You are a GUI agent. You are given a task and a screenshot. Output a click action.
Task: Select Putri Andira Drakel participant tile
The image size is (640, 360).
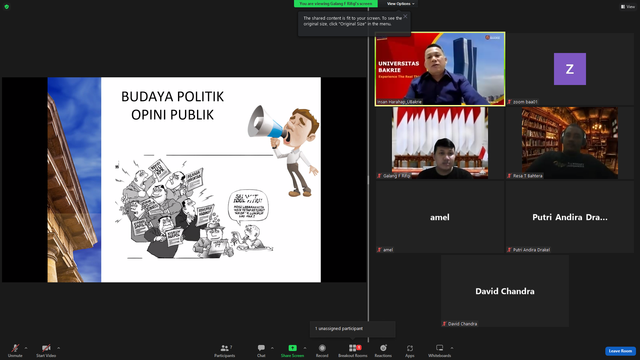570,217
